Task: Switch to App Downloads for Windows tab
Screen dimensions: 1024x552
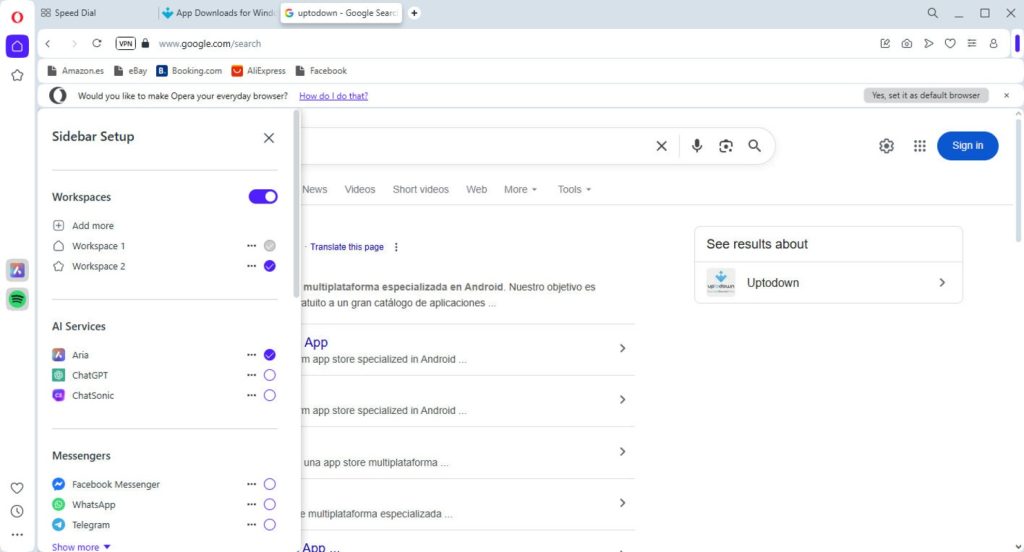Action: pos(219,13)
